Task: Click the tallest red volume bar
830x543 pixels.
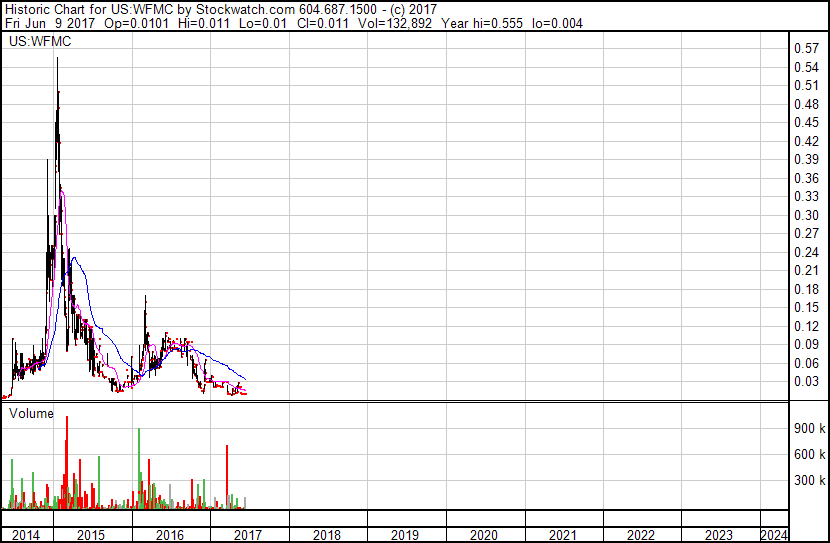Action: [x=67, y=418]
